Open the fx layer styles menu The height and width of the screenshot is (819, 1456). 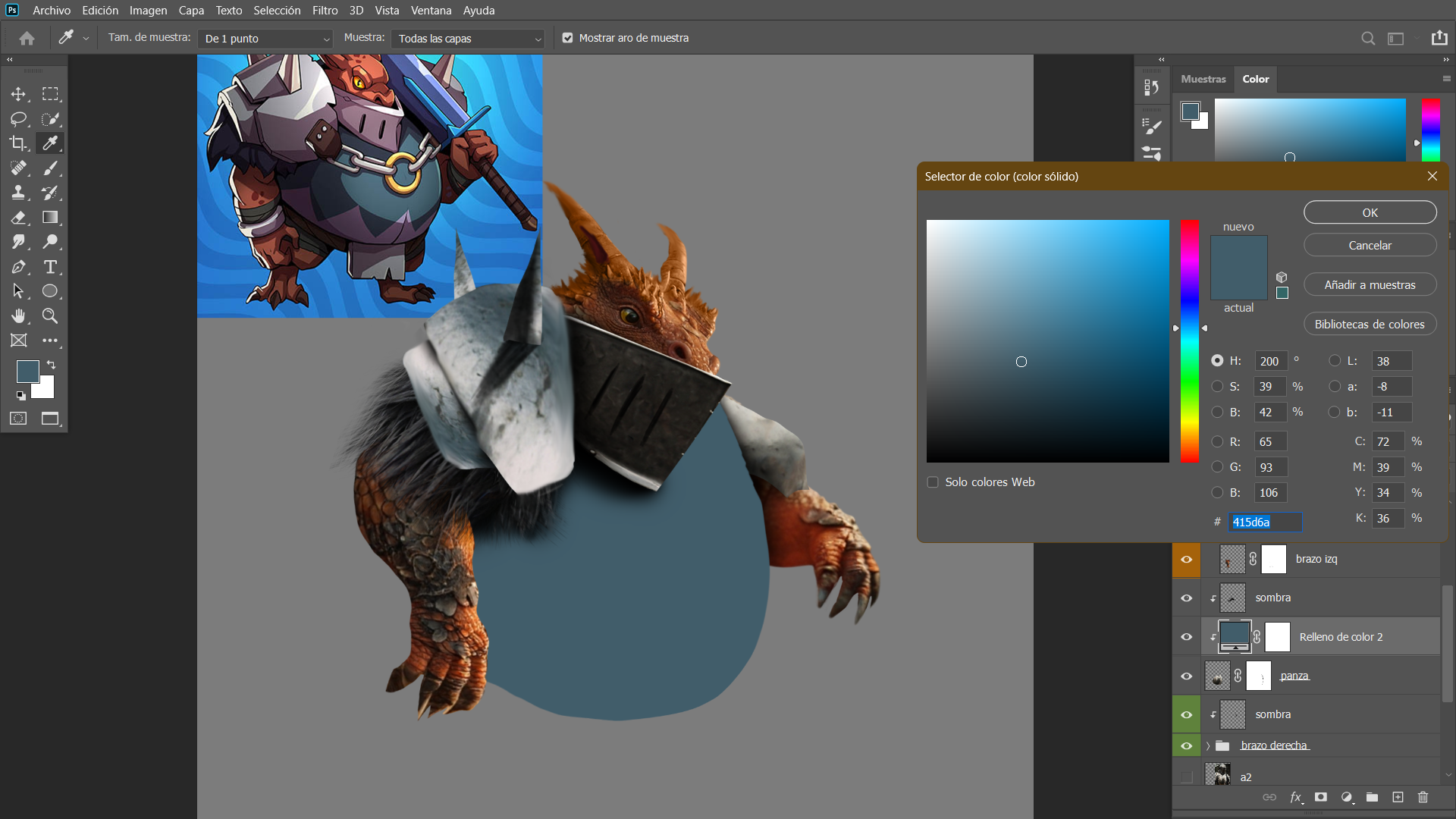point(1296,797)
